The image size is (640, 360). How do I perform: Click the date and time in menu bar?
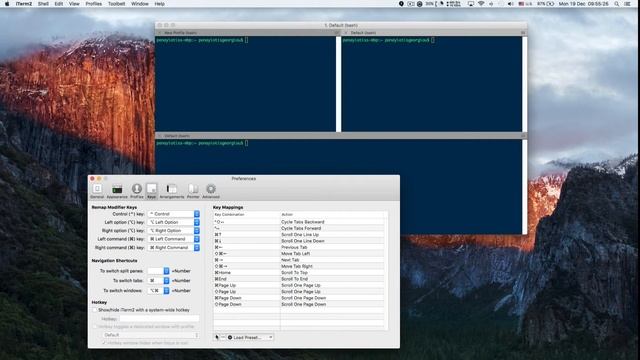[583, 4]
